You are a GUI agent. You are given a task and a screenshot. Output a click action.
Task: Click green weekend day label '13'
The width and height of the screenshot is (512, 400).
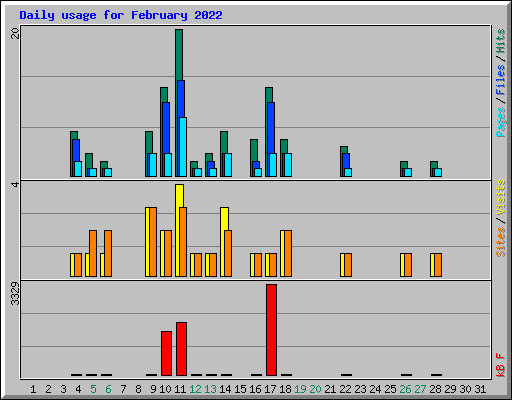(210, 389)
